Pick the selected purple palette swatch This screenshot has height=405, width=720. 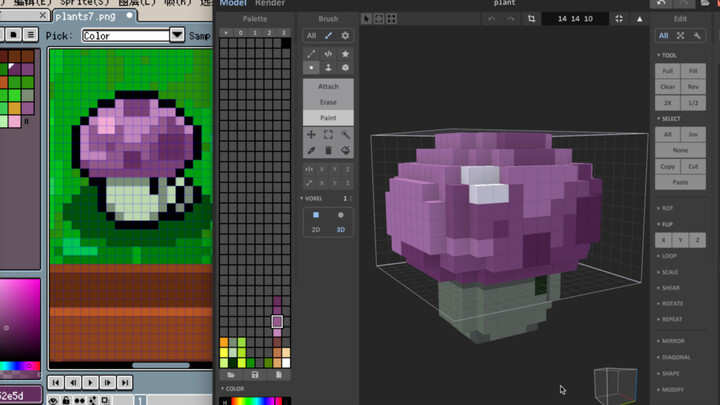click(277, 321)
